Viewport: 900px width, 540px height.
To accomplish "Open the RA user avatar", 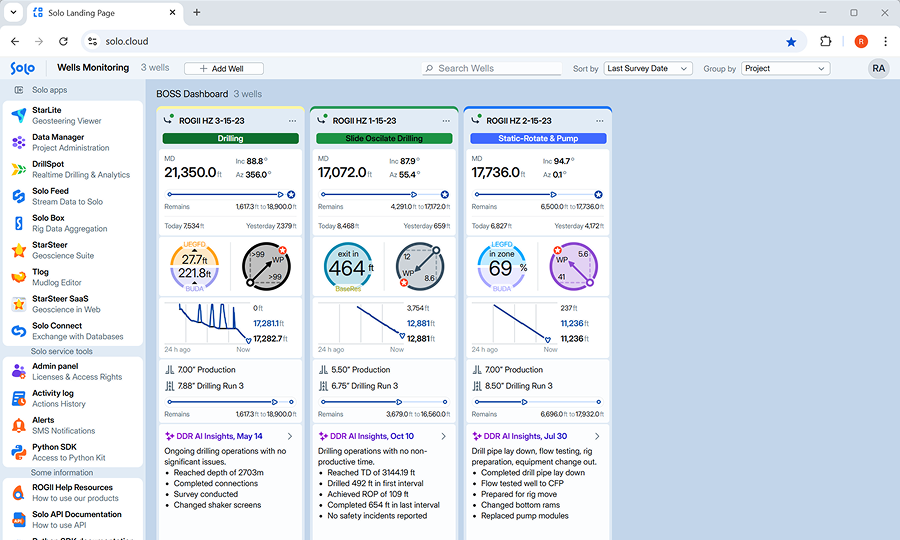I will click(879, 68).
